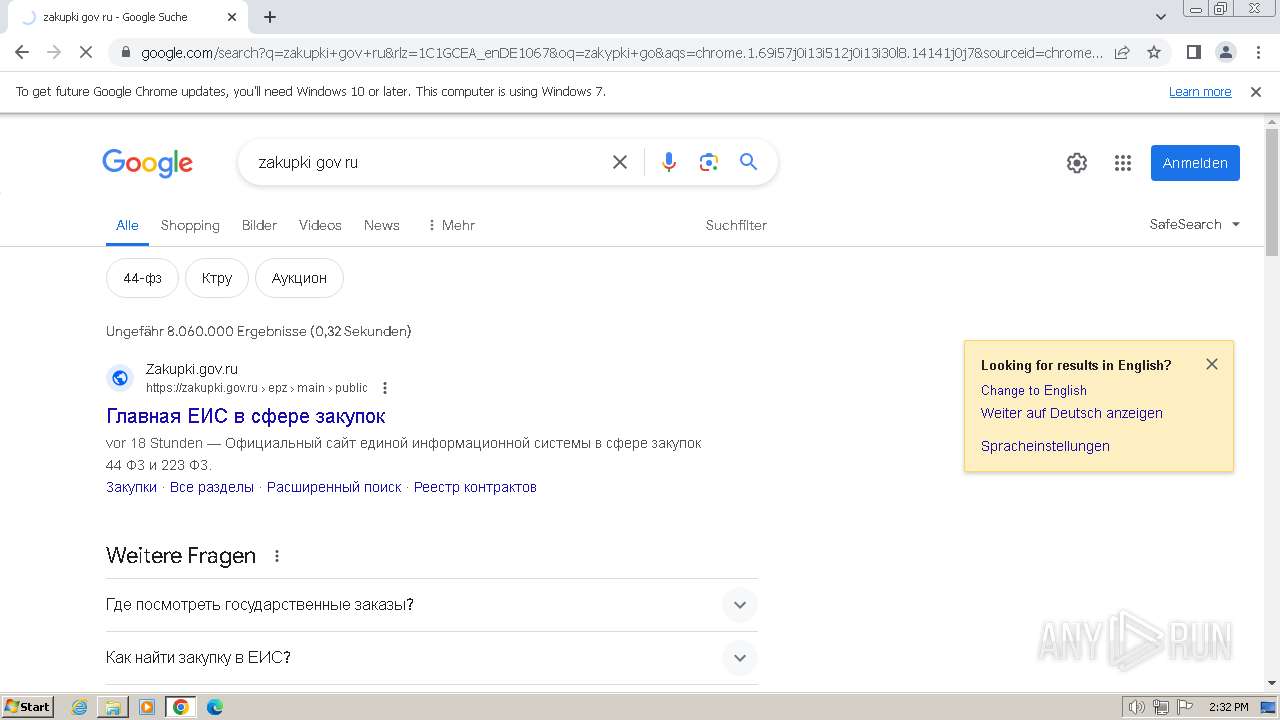
Task: Expand the tab search dropdown arrow
Action: 1161,17
